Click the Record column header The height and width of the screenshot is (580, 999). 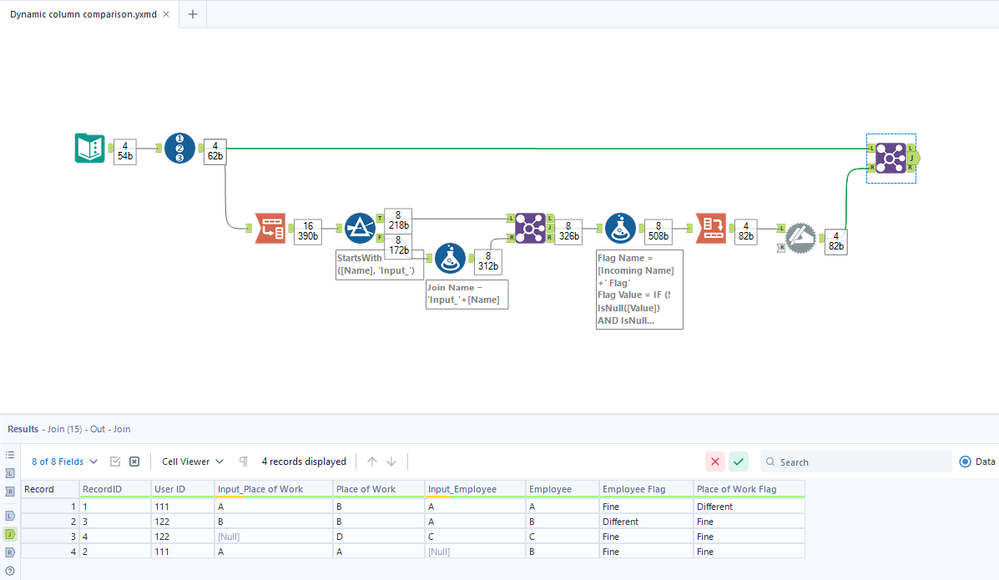click(50, 489)
